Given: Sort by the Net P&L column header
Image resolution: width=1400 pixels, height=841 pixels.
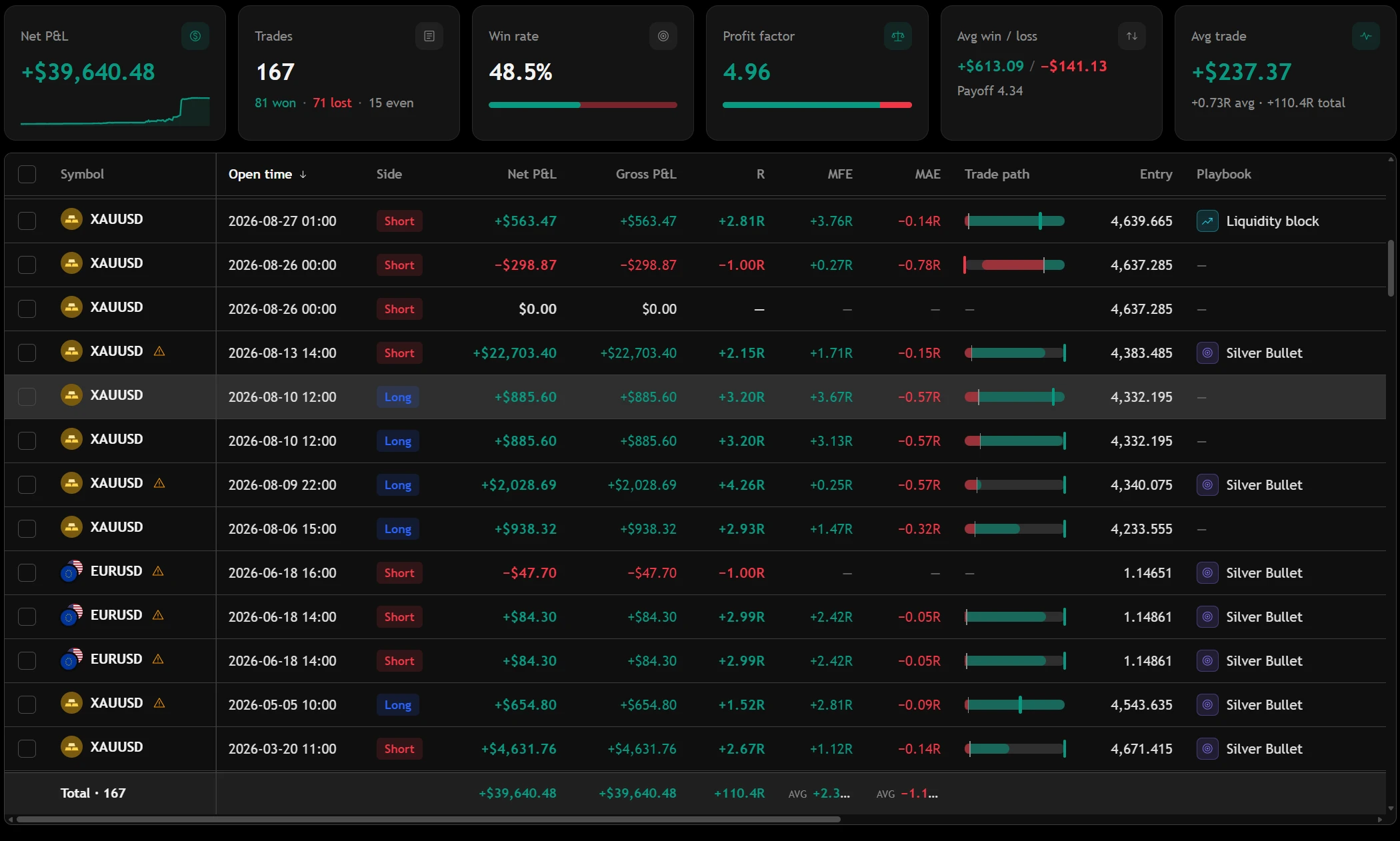Looking at the screenshot, I should 531,174.
